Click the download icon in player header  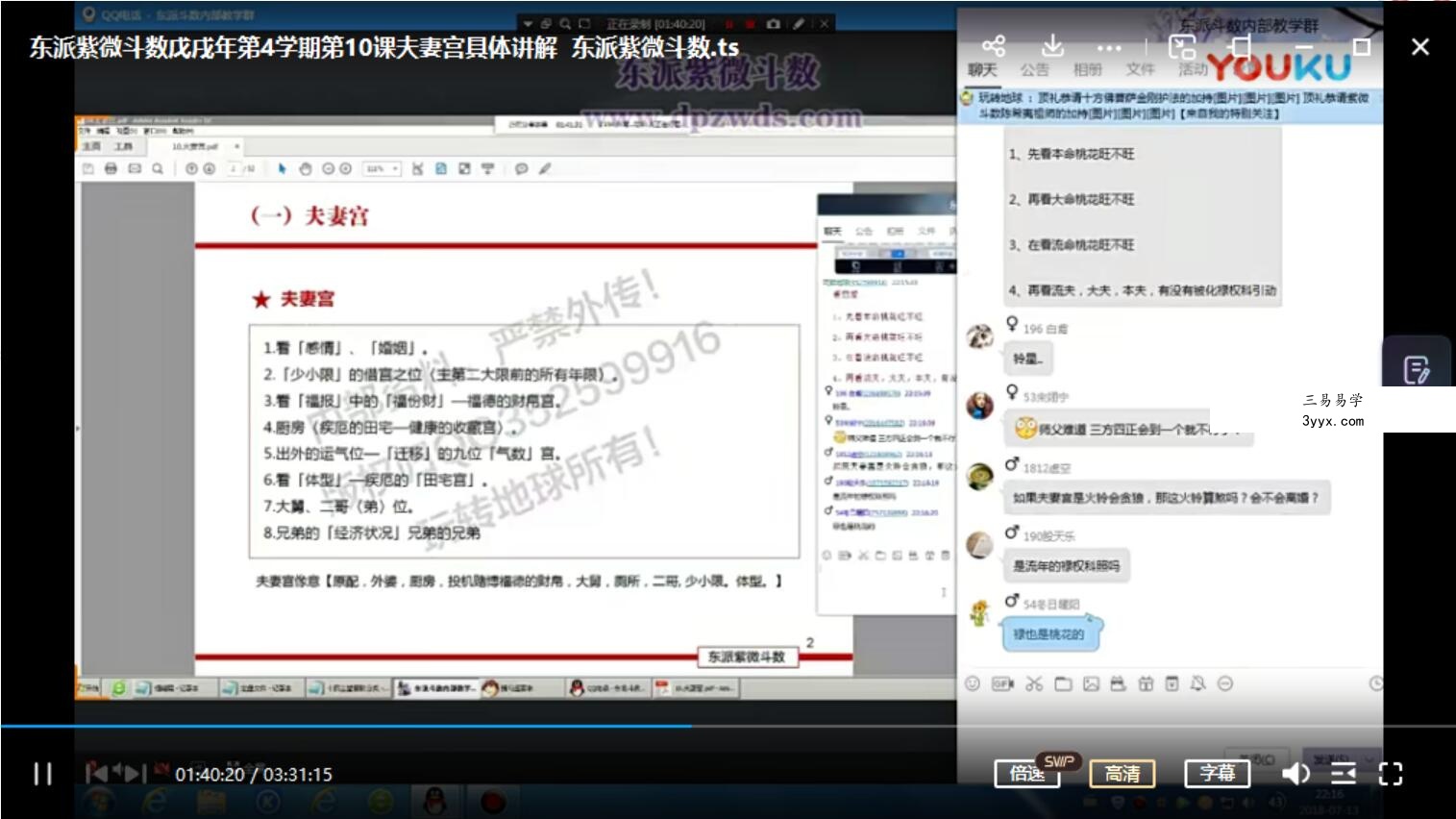[1052, 46]
